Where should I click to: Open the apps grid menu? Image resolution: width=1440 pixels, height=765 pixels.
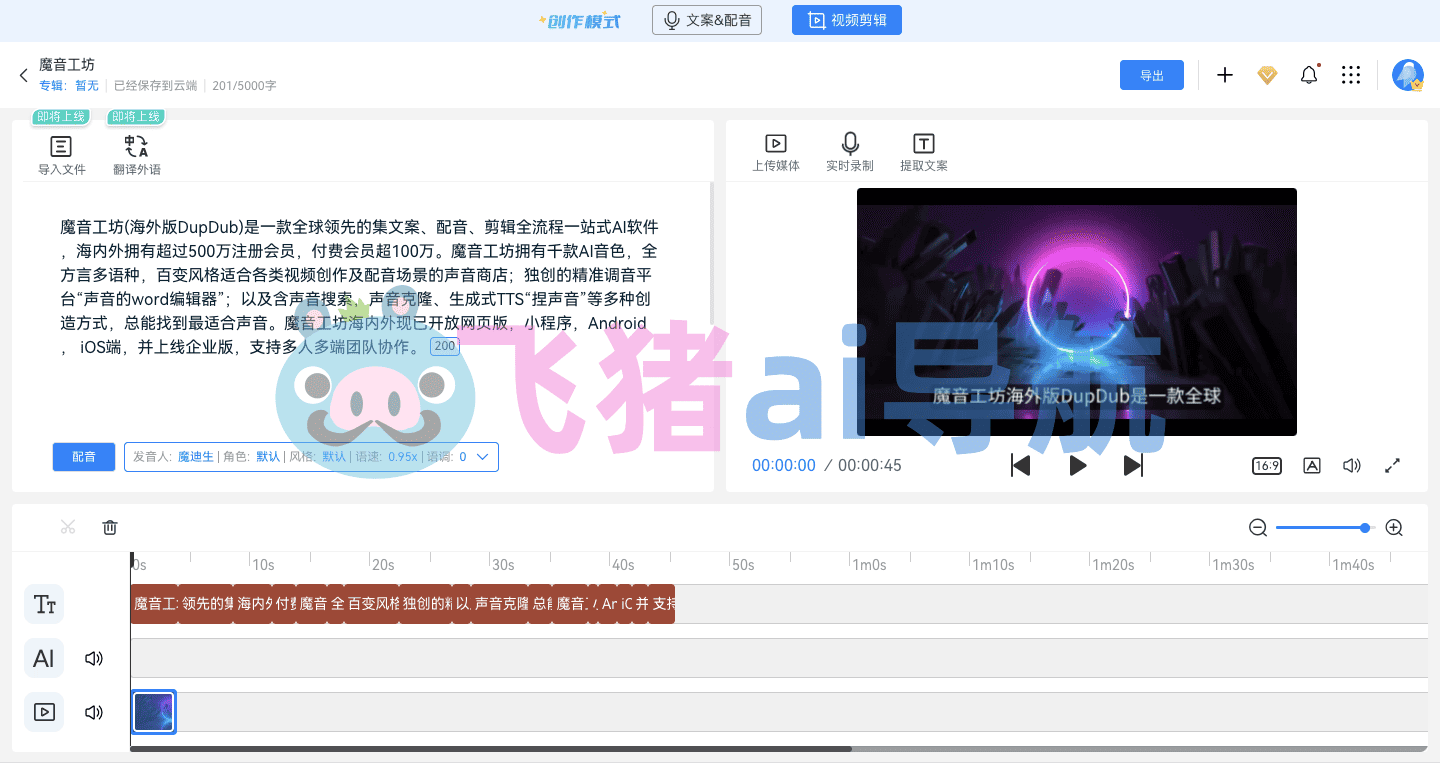pyautogui.click(x=1351, y=75)
